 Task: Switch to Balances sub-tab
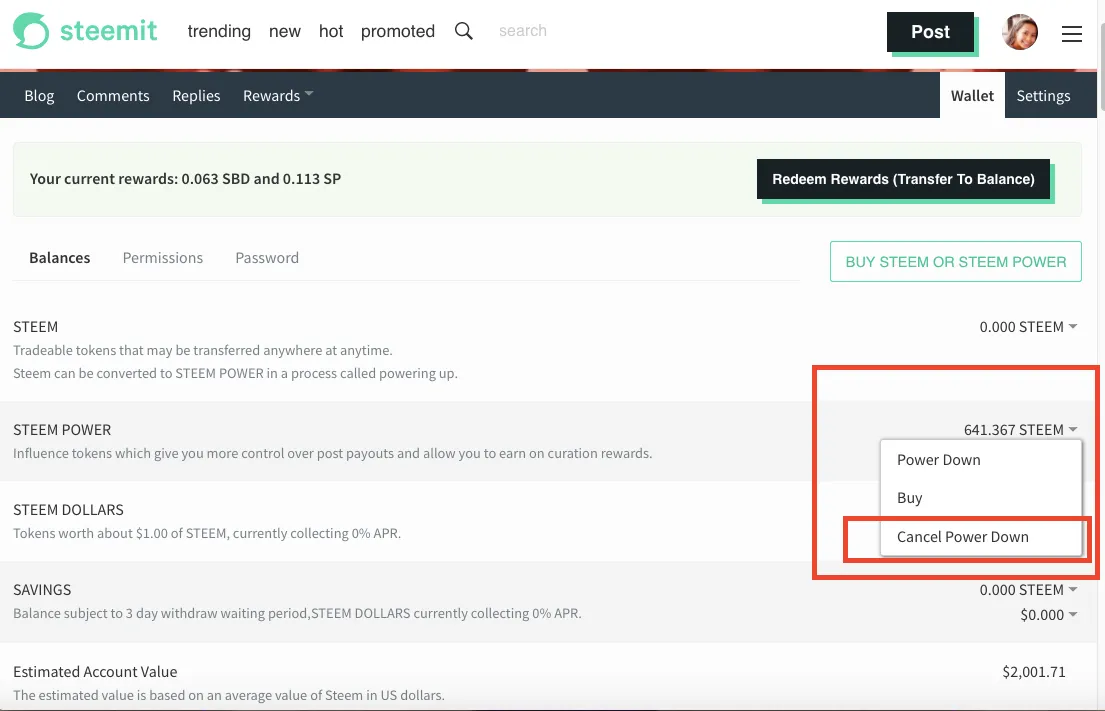[x=60, y=258]
